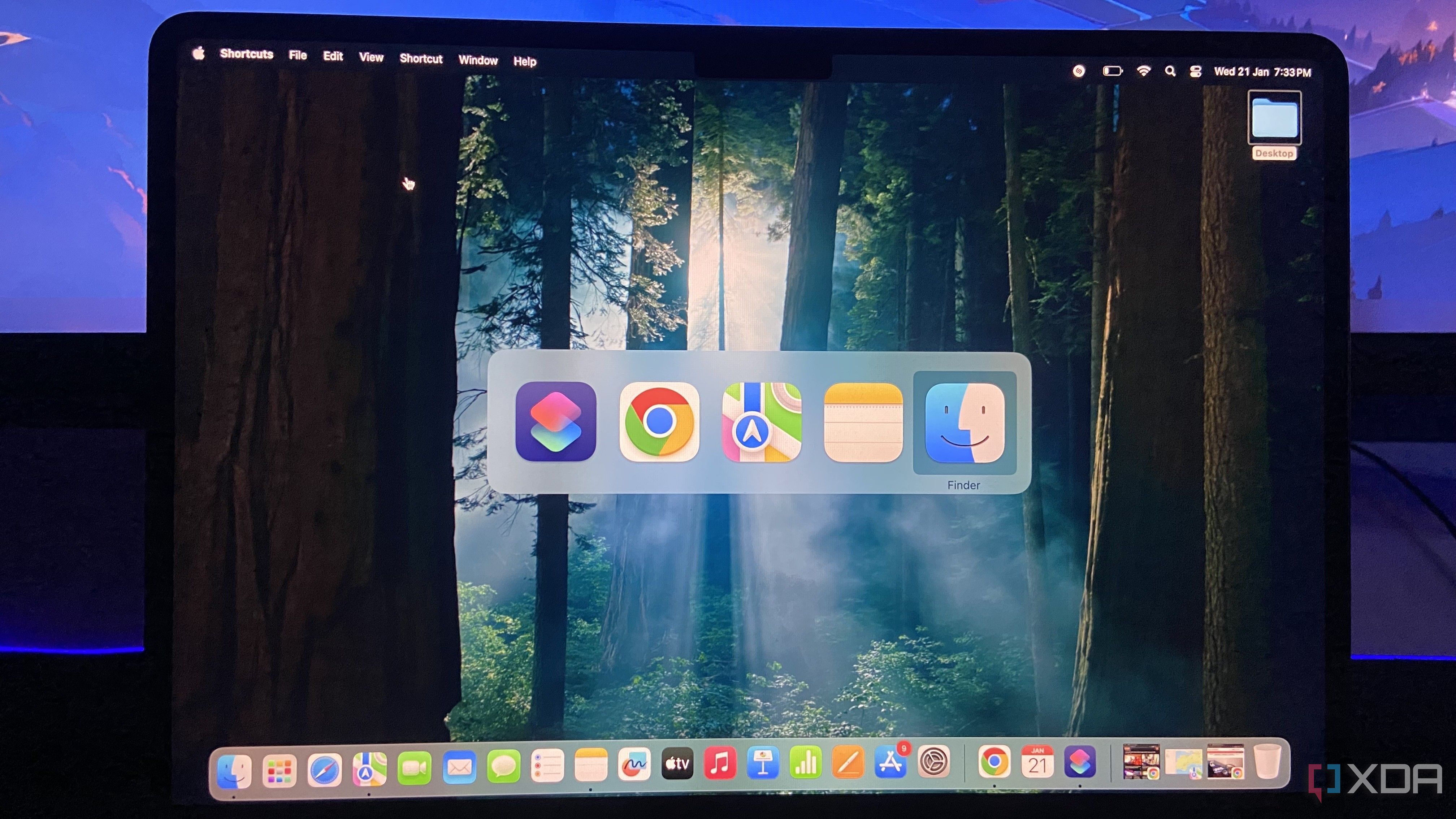Open the Mail app in the Dock
Viewport: 1456px width, 819px height.
(x=459, y=767)
